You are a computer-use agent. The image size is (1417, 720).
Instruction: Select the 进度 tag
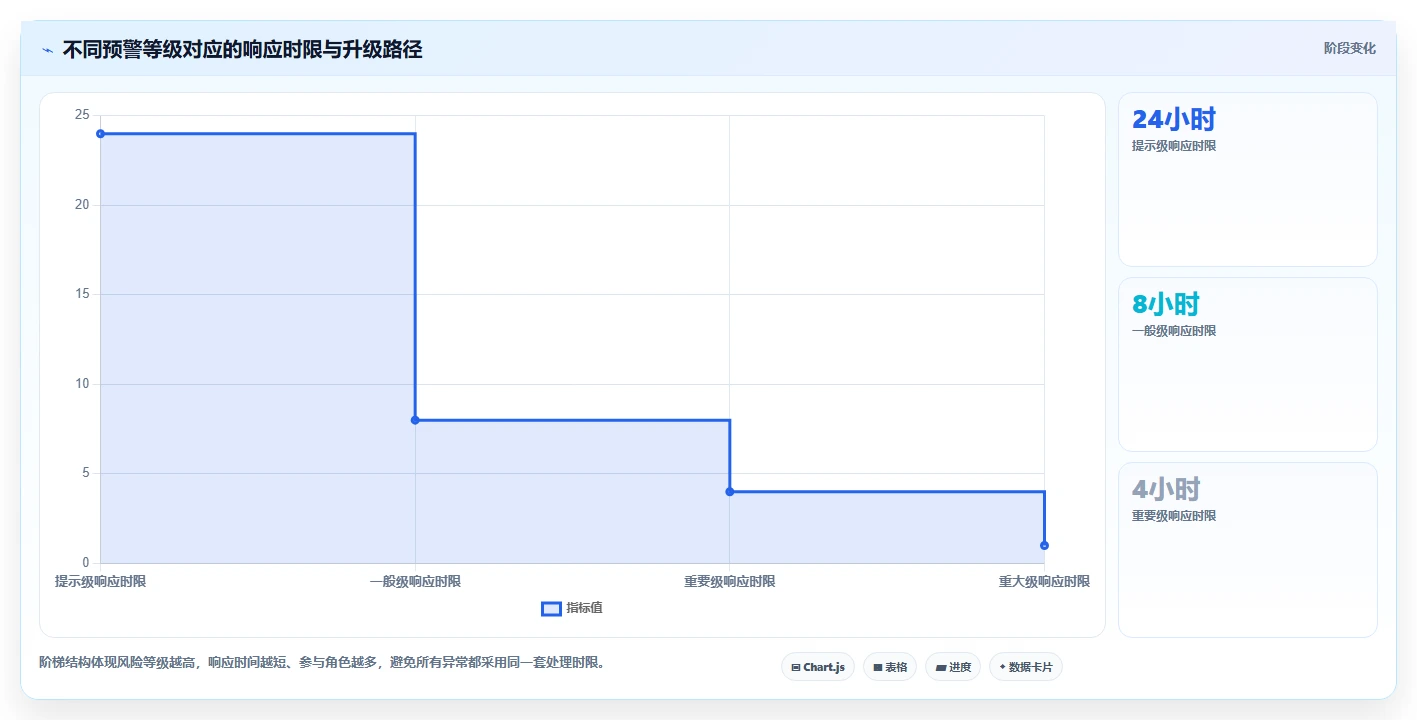coord(952,667)
